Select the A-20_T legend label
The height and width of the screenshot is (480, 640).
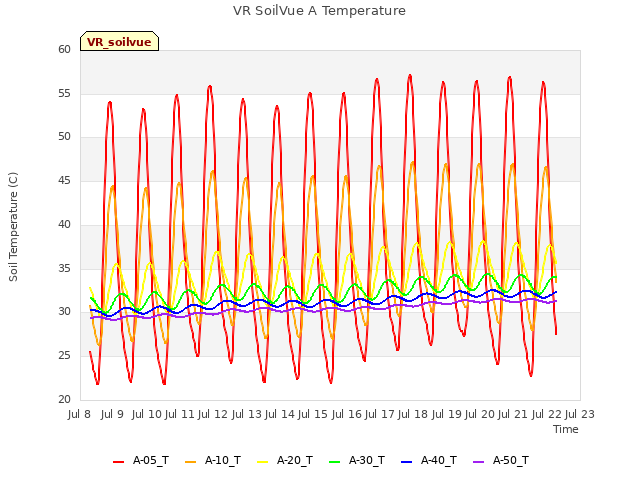(295, 461)
